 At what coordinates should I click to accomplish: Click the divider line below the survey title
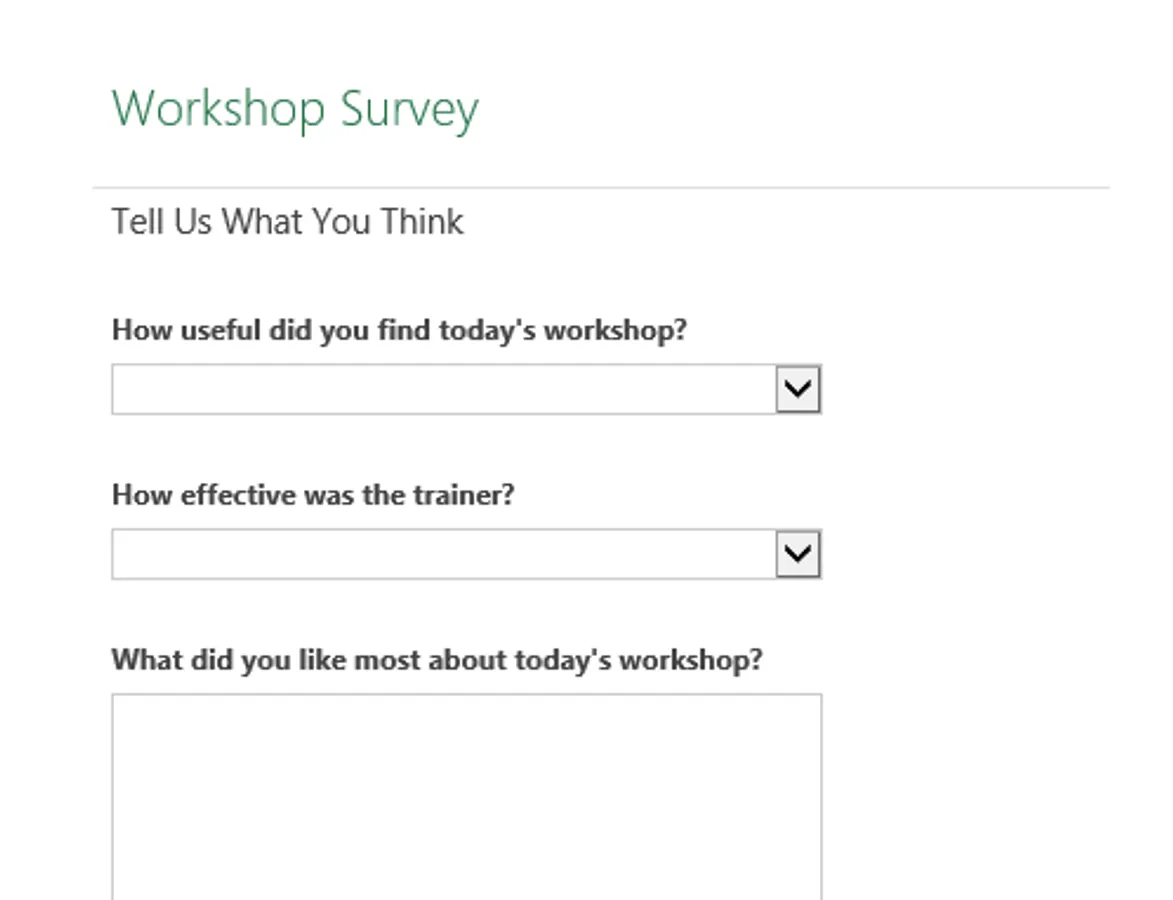600,187
